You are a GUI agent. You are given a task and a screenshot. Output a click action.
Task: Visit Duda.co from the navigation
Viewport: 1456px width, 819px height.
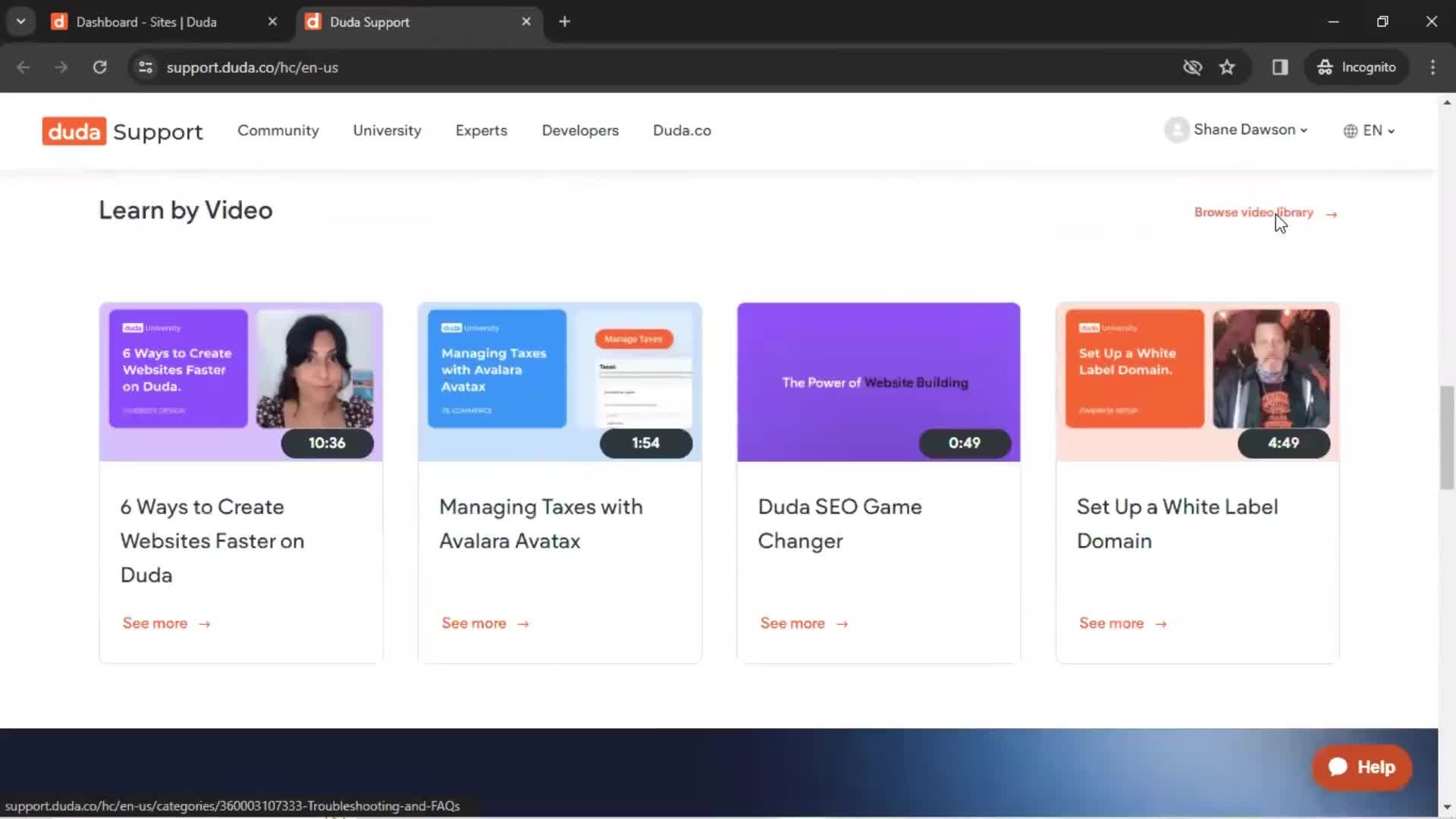(682, 130)
